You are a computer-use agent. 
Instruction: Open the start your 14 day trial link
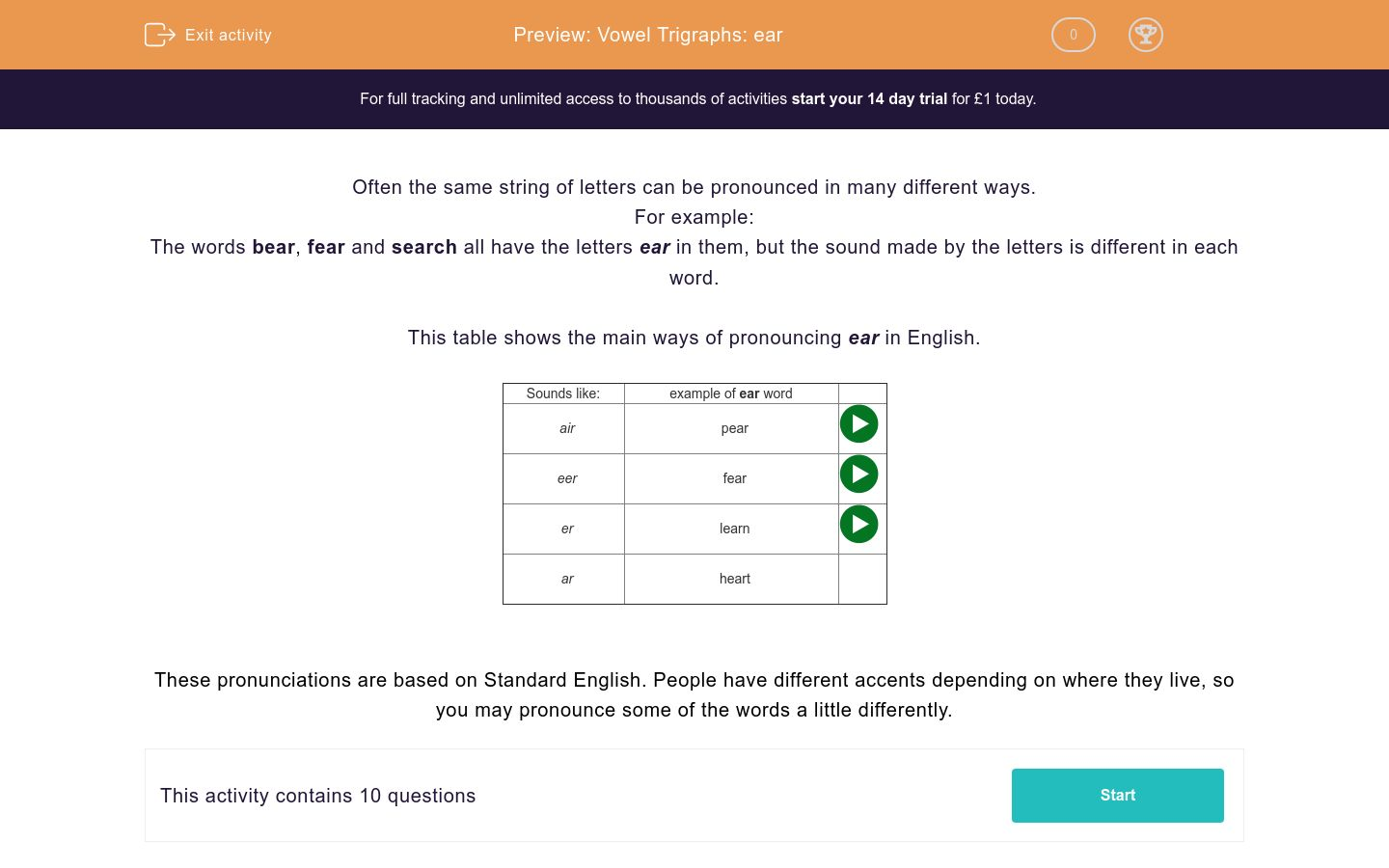pyautogui.click(x=868, y=98)
